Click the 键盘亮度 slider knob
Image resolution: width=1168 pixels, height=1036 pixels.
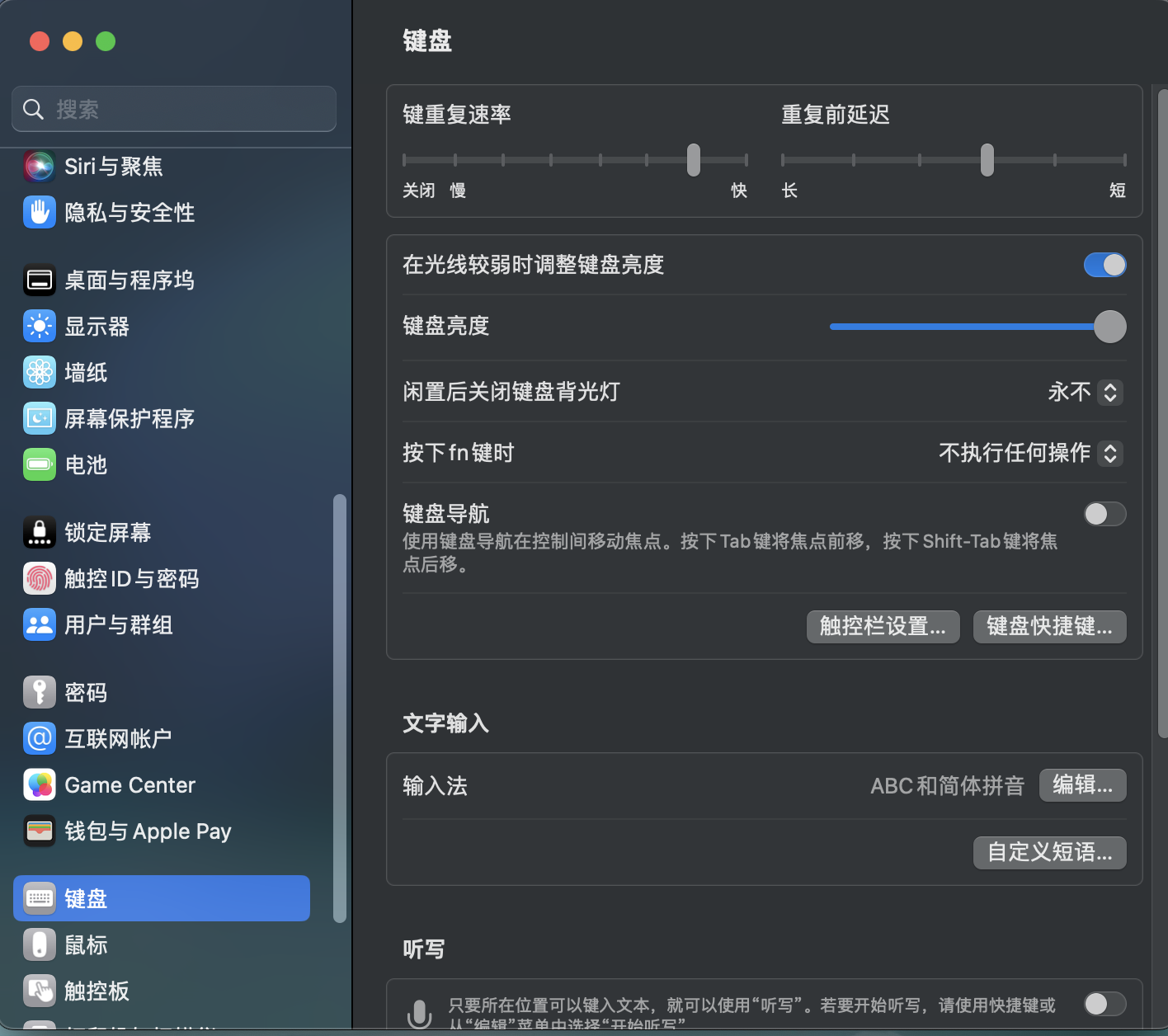click(x=1109, y=327)
